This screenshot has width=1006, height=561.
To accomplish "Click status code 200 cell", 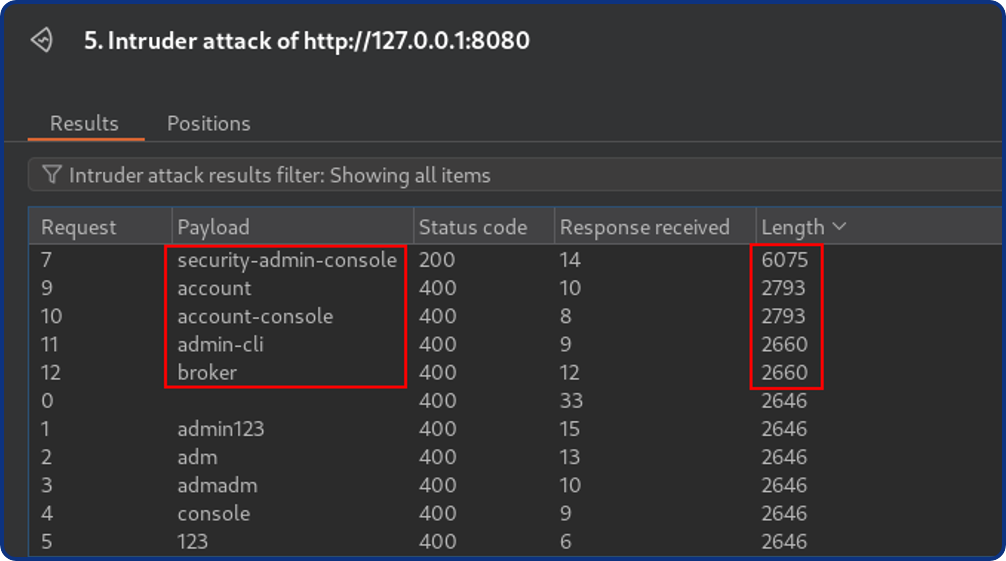I will click(x=436, y=260).
